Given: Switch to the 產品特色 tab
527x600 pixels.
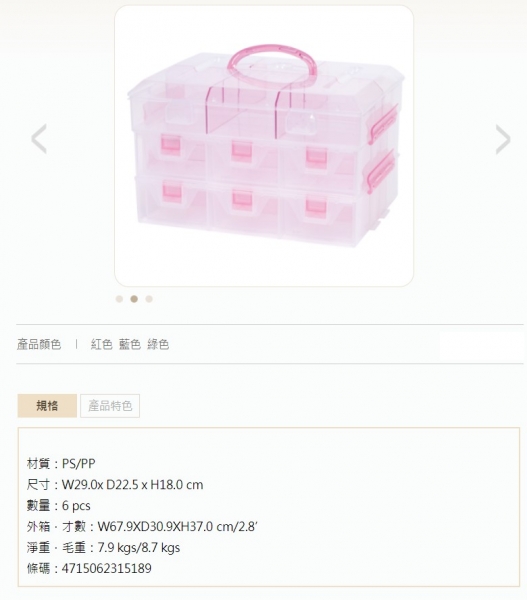Looking at the screenshot, I should [x=110, y=406].
